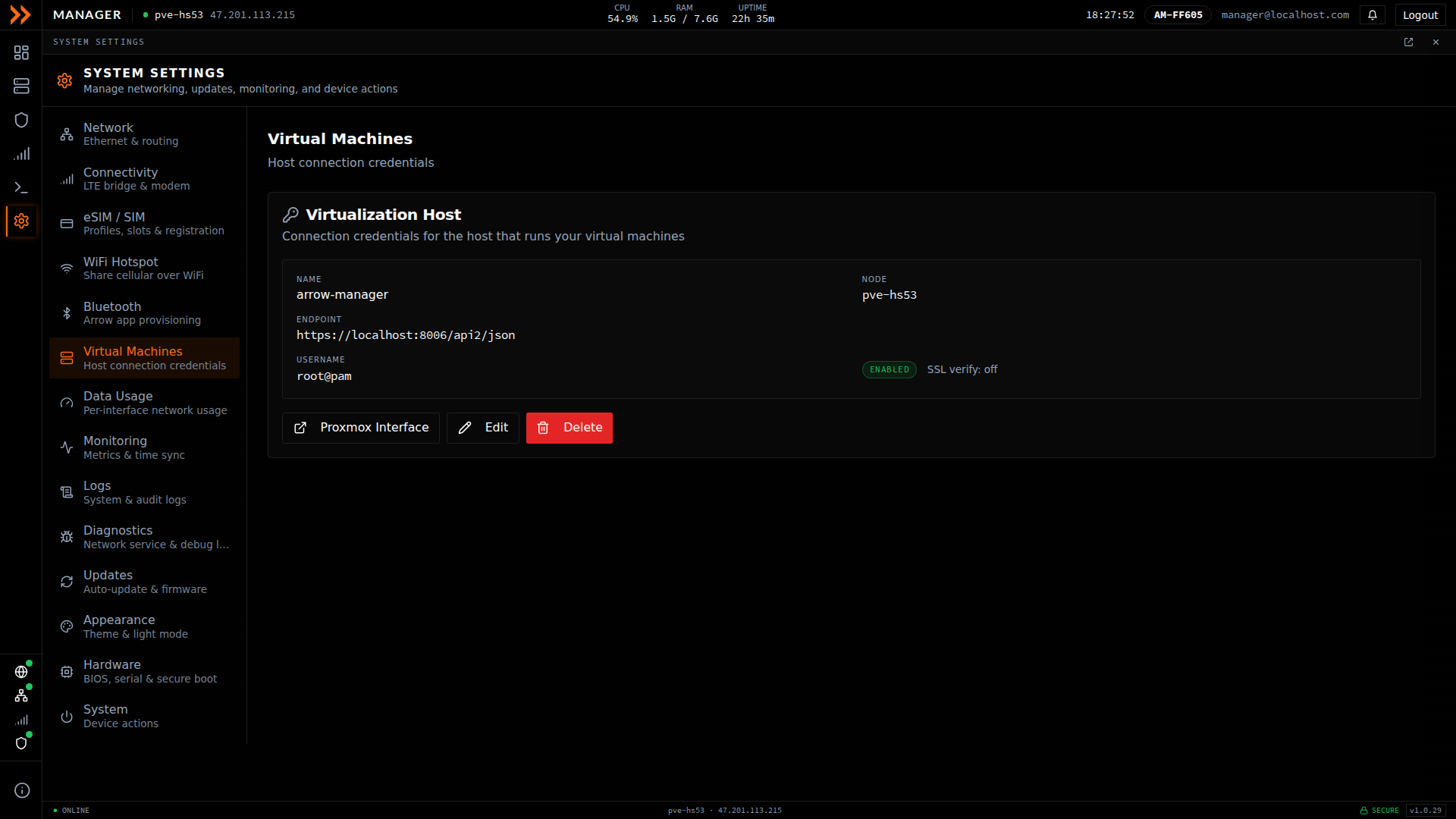Open the server stack icon in left rail
The image size is (1456, 819).
coord(21,86)
